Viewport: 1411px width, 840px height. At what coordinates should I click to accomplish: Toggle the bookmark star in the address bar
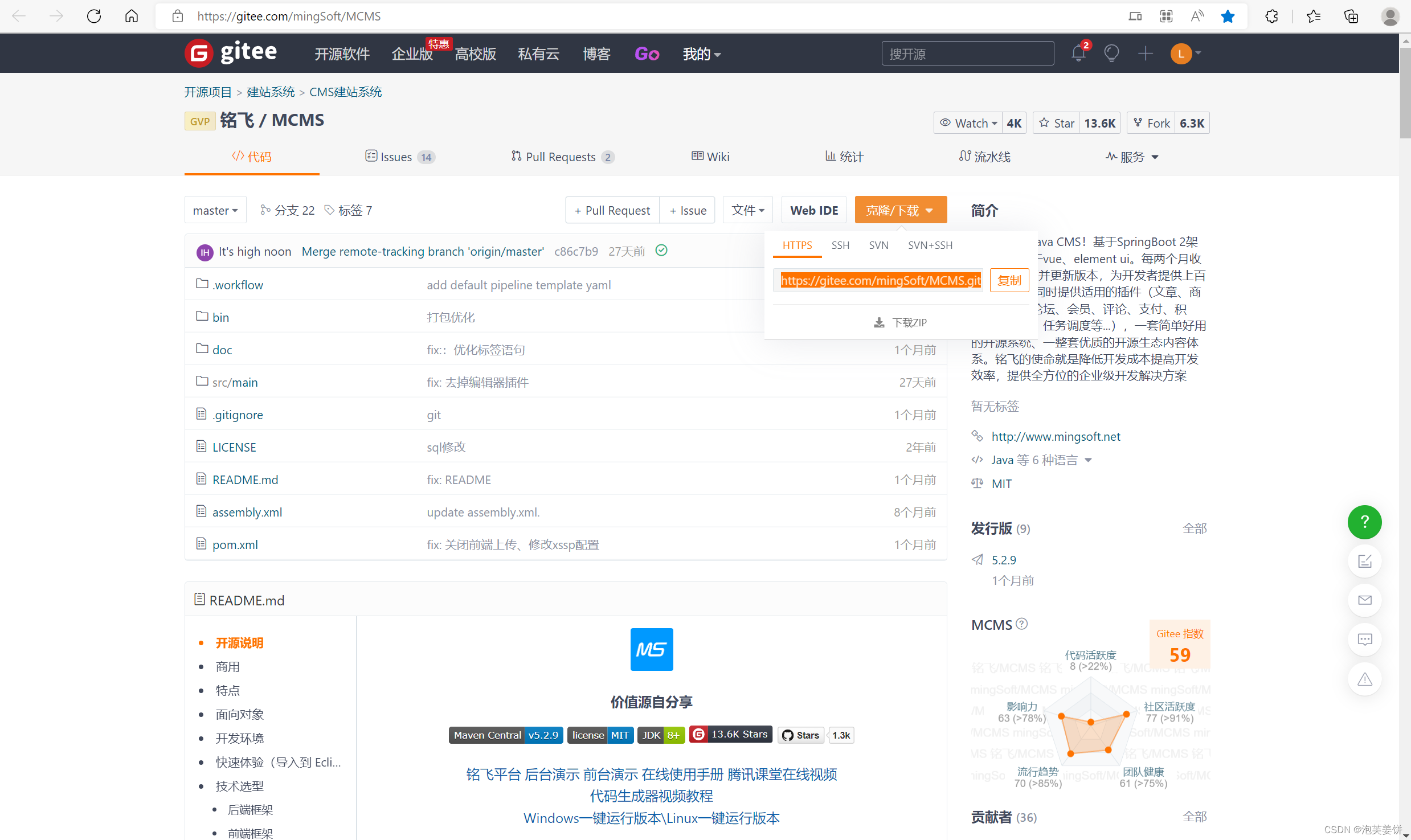coord(1228,16)
